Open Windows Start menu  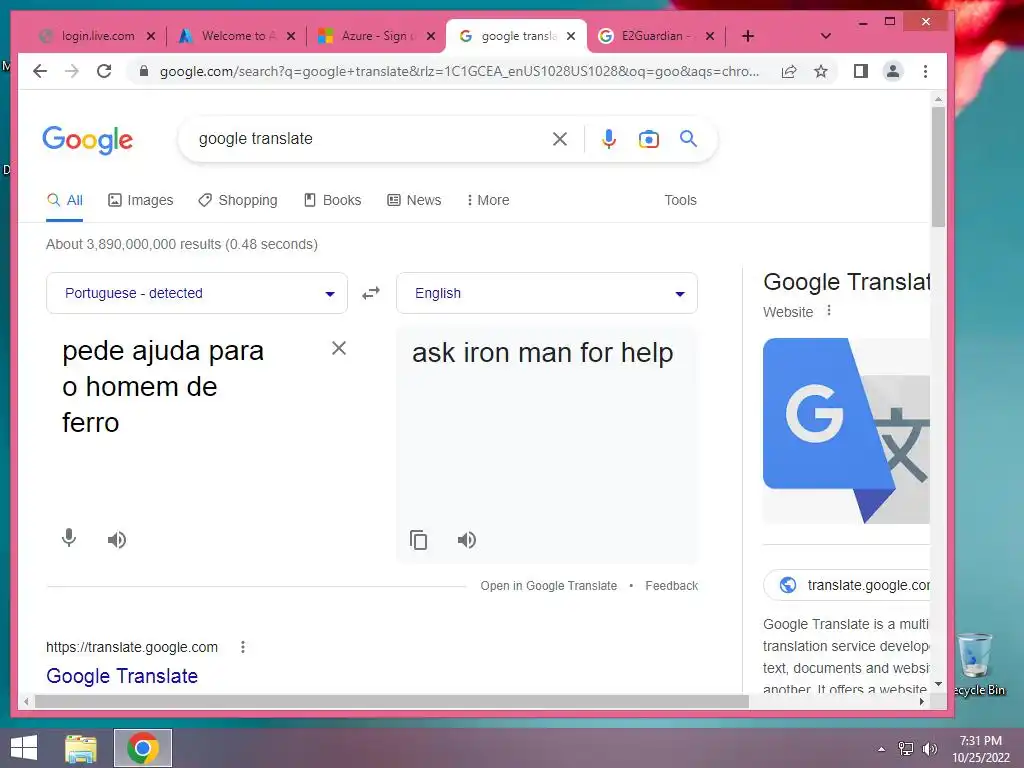[x=24, y=748]
